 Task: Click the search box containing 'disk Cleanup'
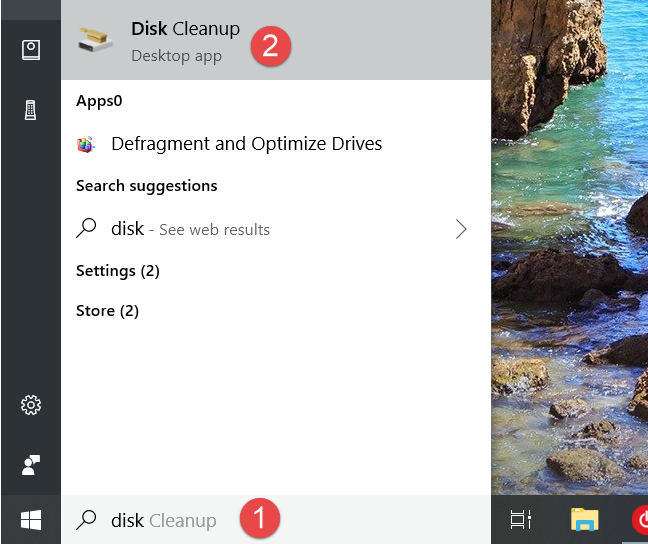click(x=276, y=520)
